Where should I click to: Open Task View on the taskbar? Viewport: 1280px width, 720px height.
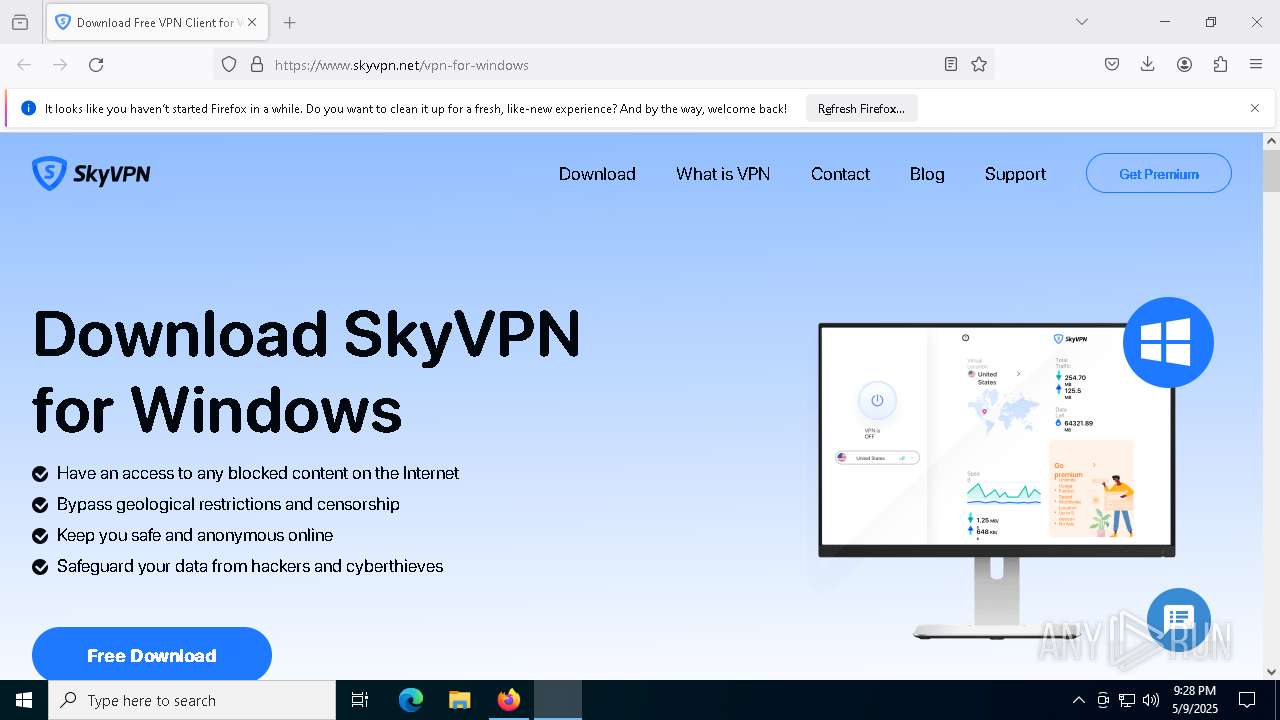coord(360,700)
